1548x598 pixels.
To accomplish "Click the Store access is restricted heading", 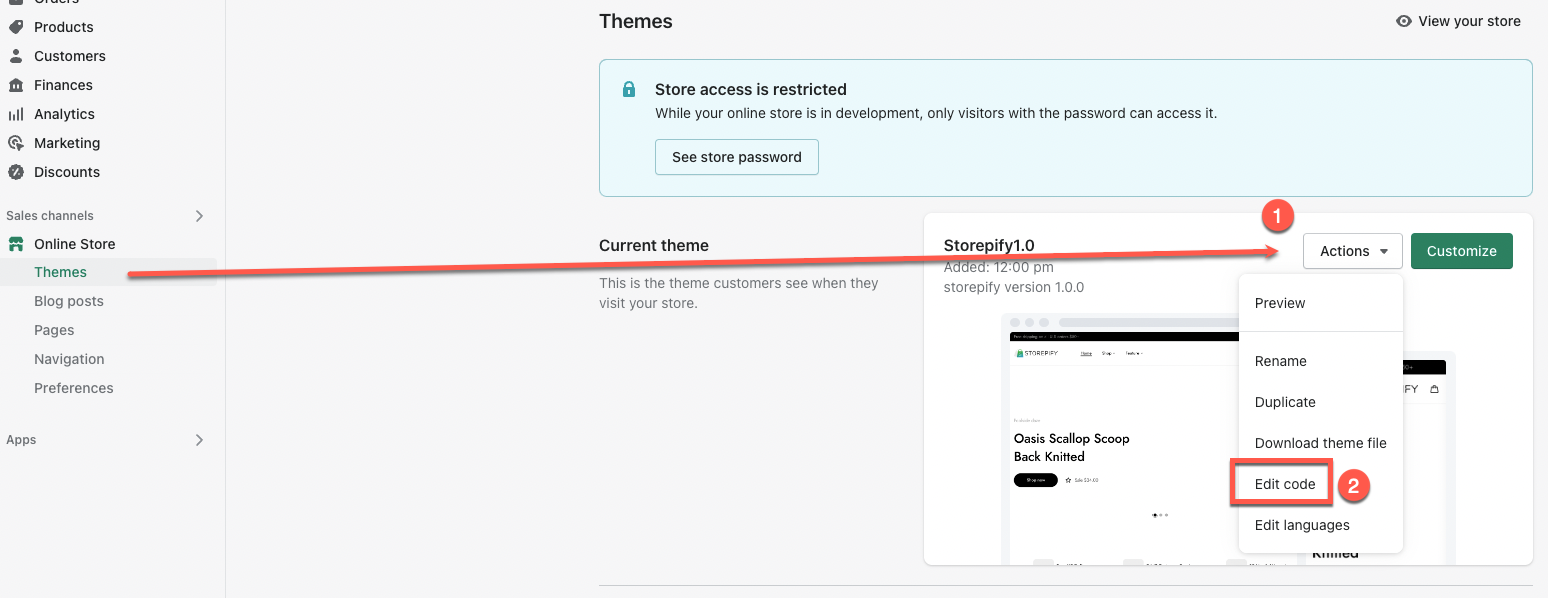I will (751, 89).
